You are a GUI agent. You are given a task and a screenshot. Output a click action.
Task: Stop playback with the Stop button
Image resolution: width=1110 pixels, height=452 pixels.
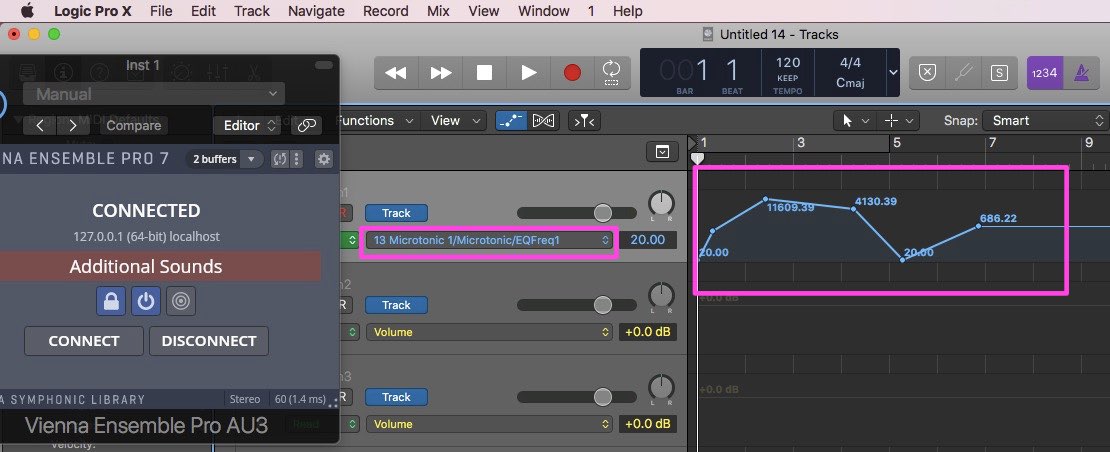coord(484,72)
